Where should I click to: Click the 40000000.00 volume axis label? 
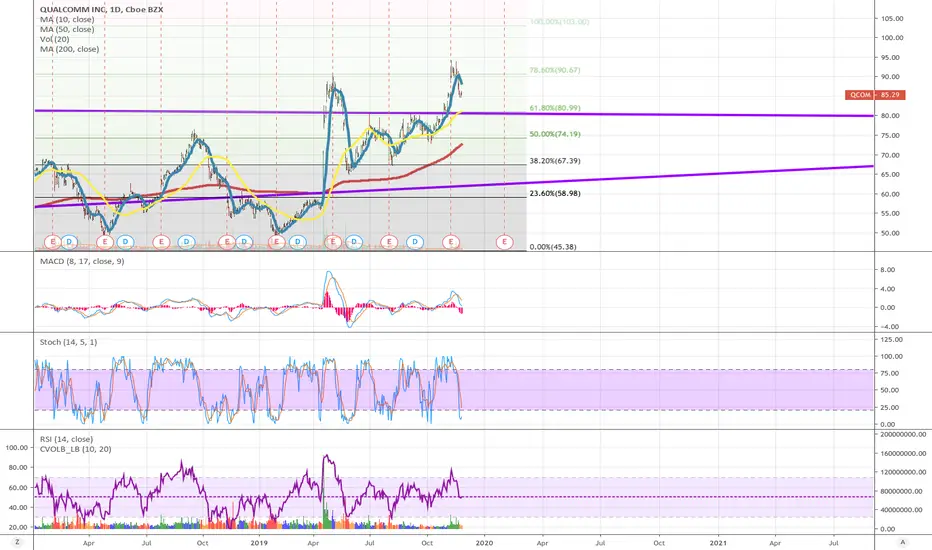coord(901,510)
